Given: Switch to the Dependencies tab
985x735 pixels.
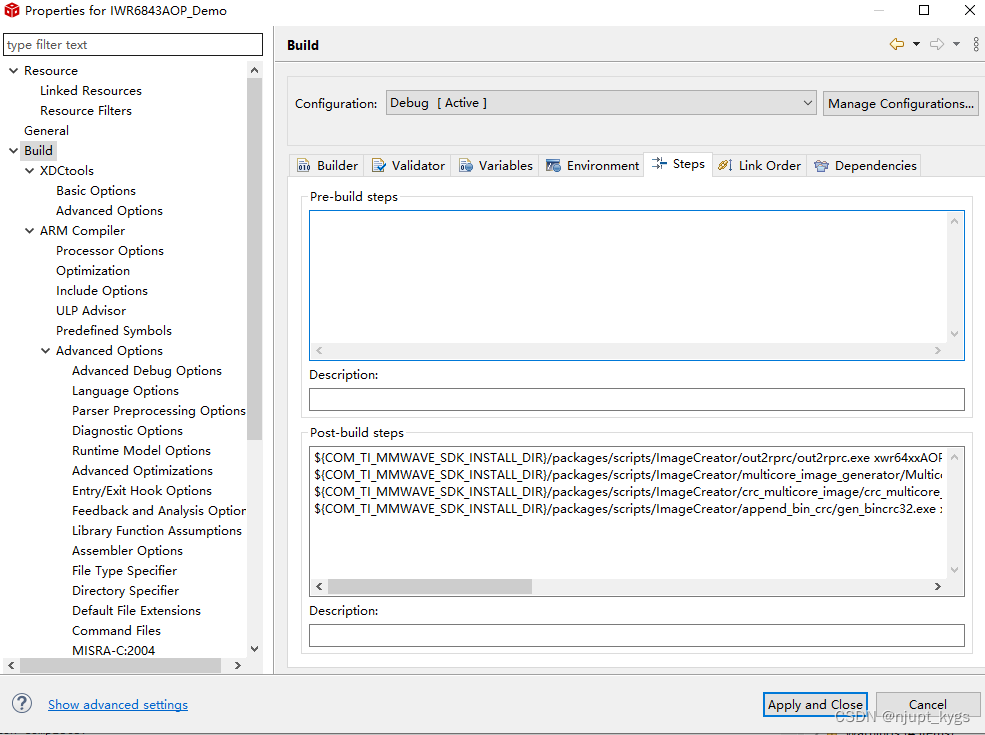Looking at the screenshot, I should (x=865, y=165).
